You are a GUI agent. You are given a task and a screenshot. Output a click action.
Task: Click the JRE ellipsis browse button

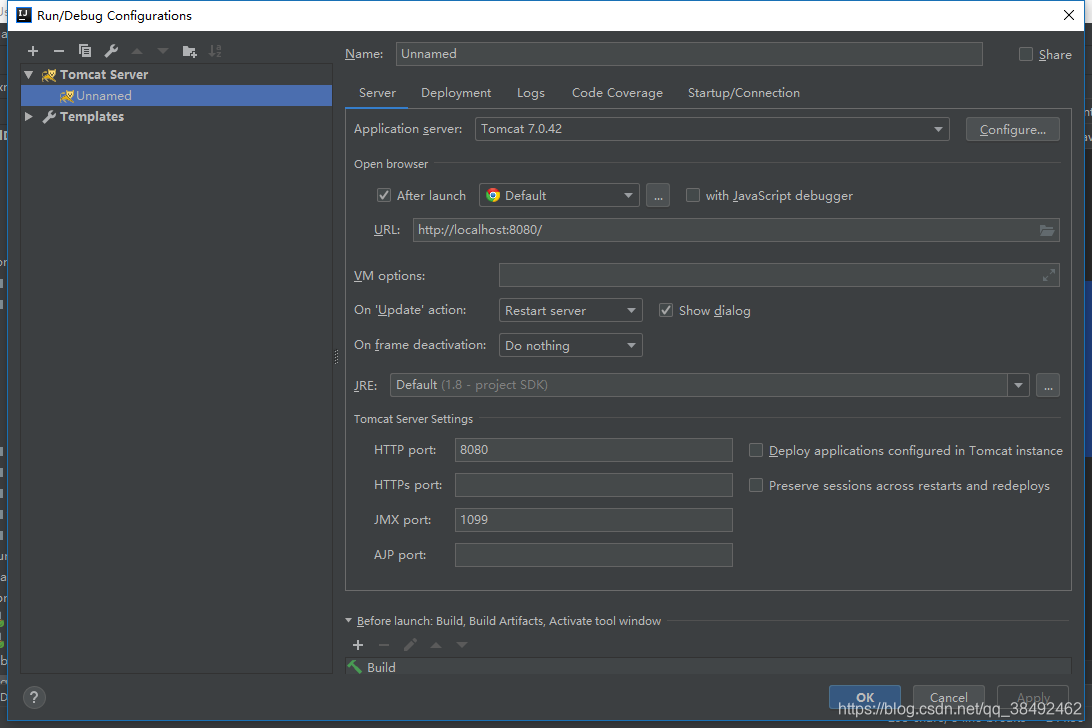coord(1048,385)
